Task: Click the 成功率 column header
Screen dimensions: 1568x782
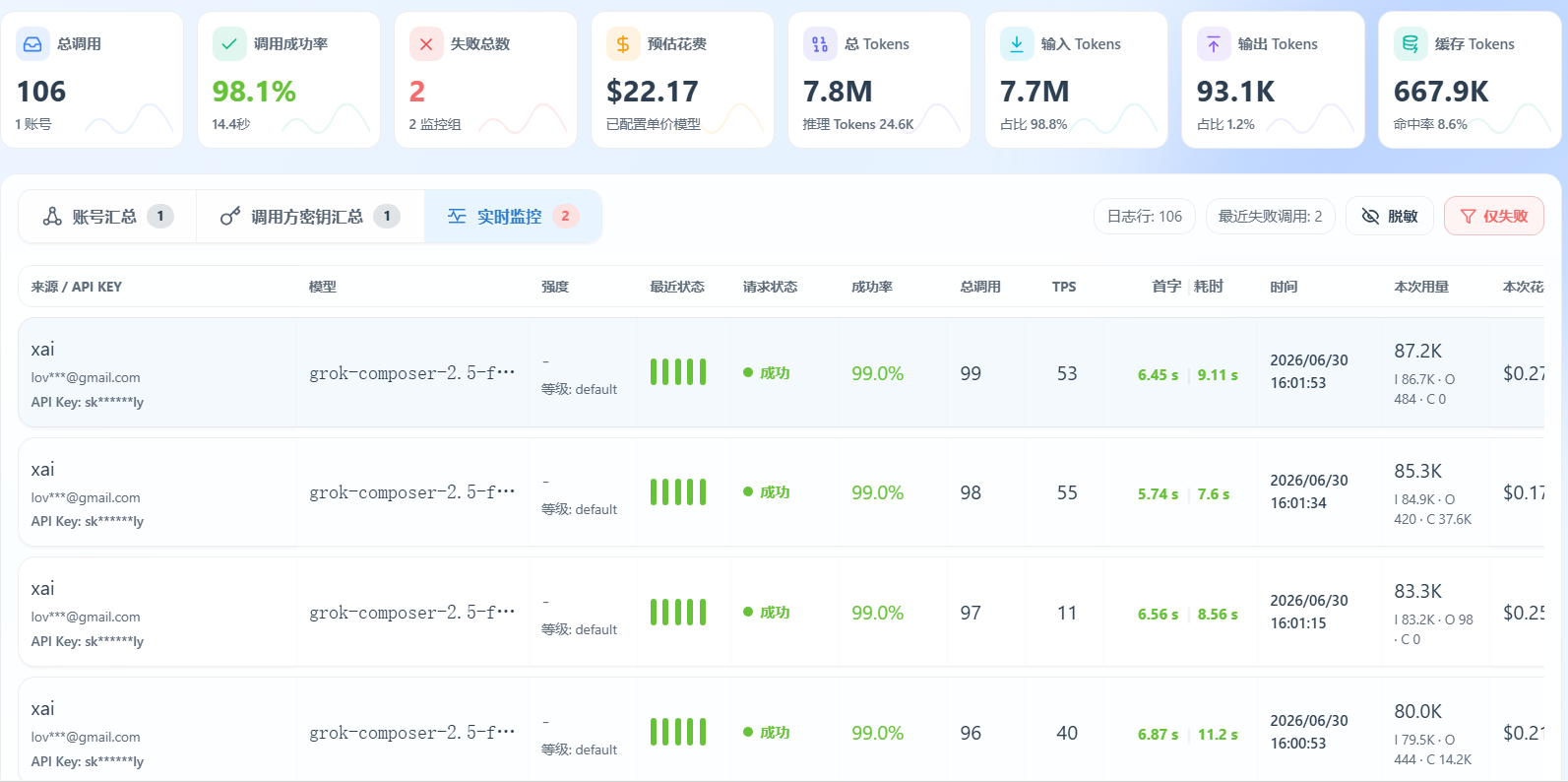Action: (872, 287)
